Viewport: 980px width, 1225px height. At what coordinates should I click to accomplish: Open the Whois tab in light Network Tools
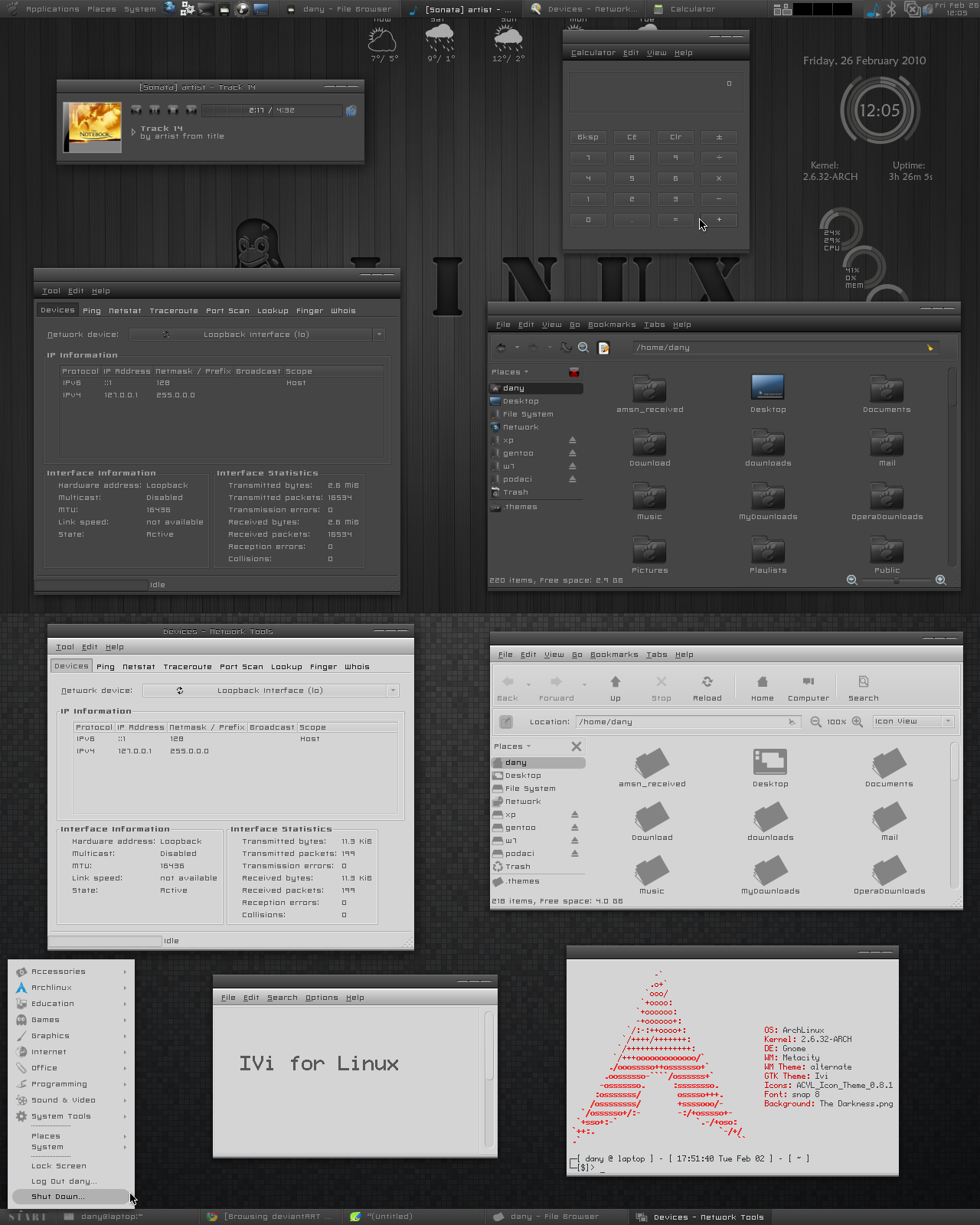pyautogui.click(x=357, y=667)
